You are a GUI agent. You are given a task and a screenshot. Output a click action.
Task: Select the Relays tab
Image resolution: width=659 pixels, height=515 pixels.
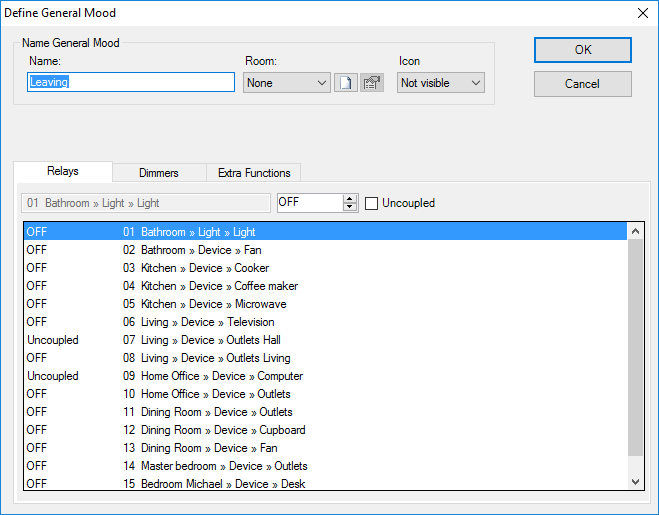(x=63, y=172)
